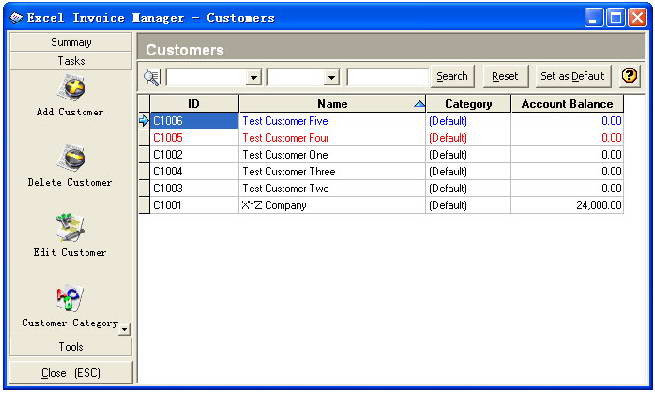Select the C1002 ID cell
This screenshot has height=393, width=655.
pyautogui.click(x=194, y=155)
